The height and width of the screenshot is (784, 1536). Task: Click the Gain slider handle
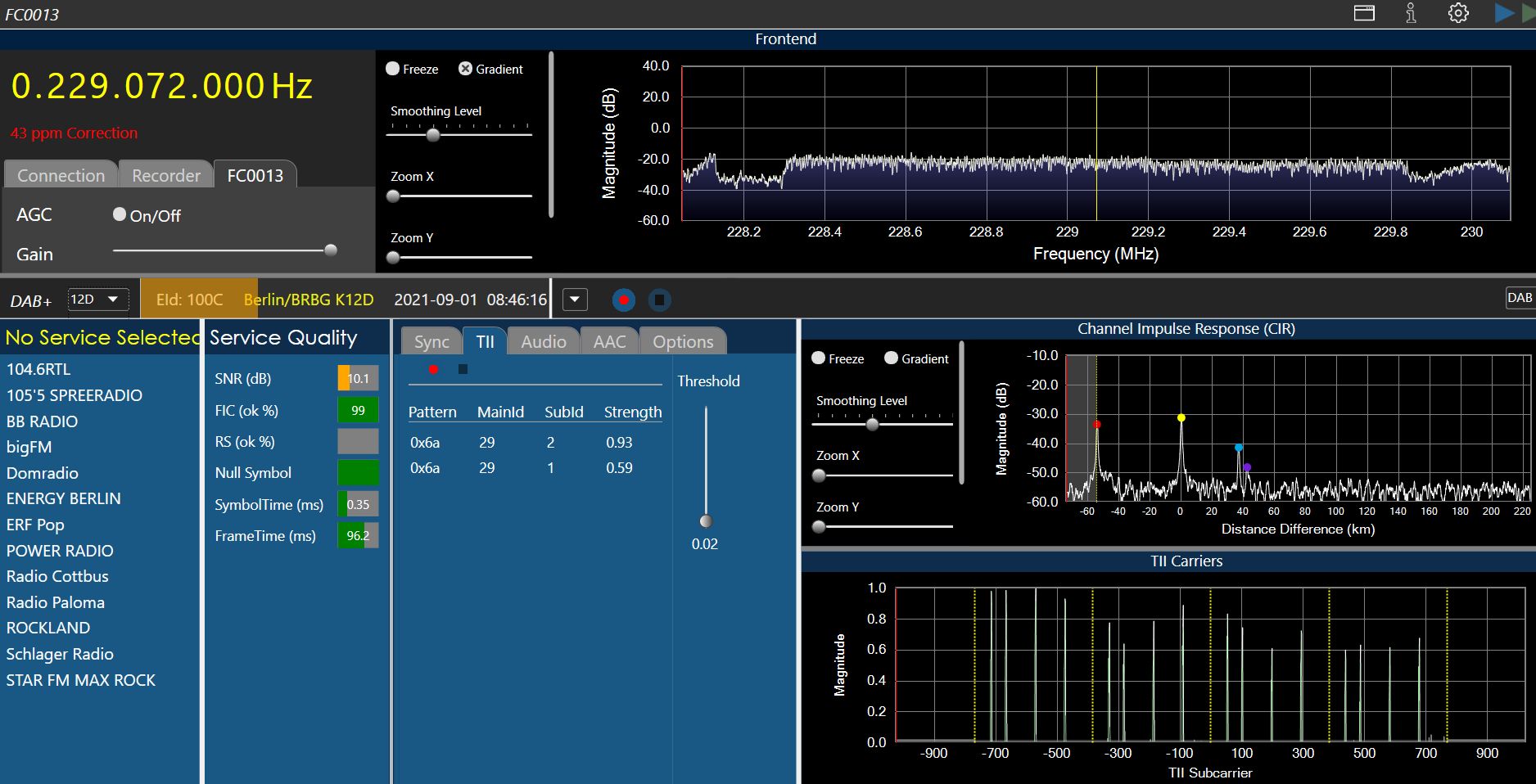(331, 250)
